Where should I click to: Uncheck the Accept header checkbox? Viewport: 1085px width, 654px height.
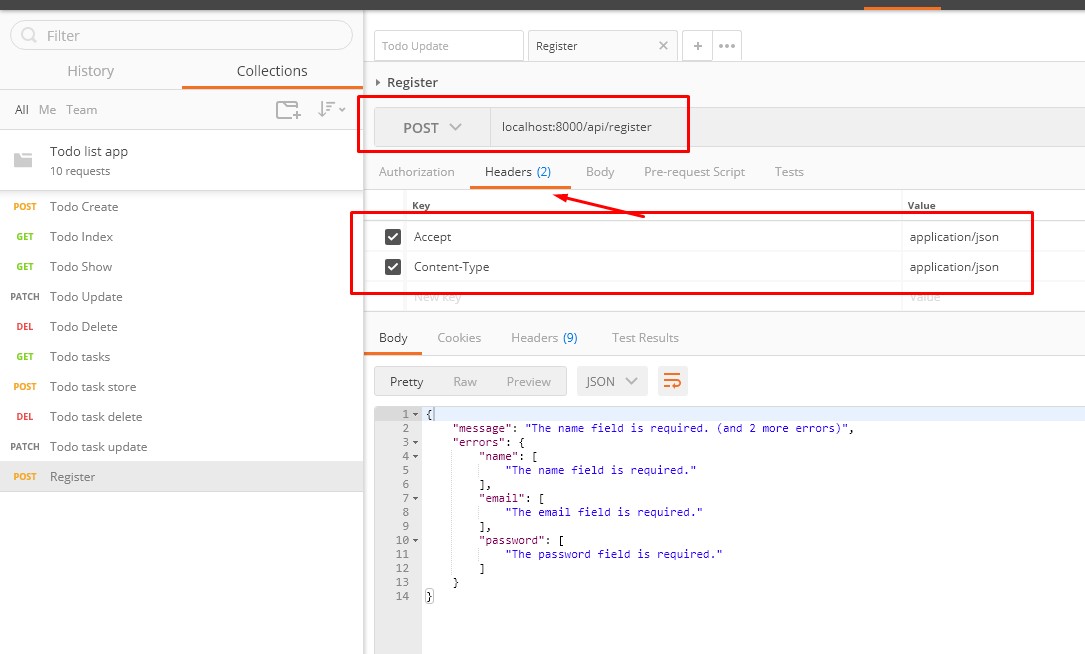[393, 237]
